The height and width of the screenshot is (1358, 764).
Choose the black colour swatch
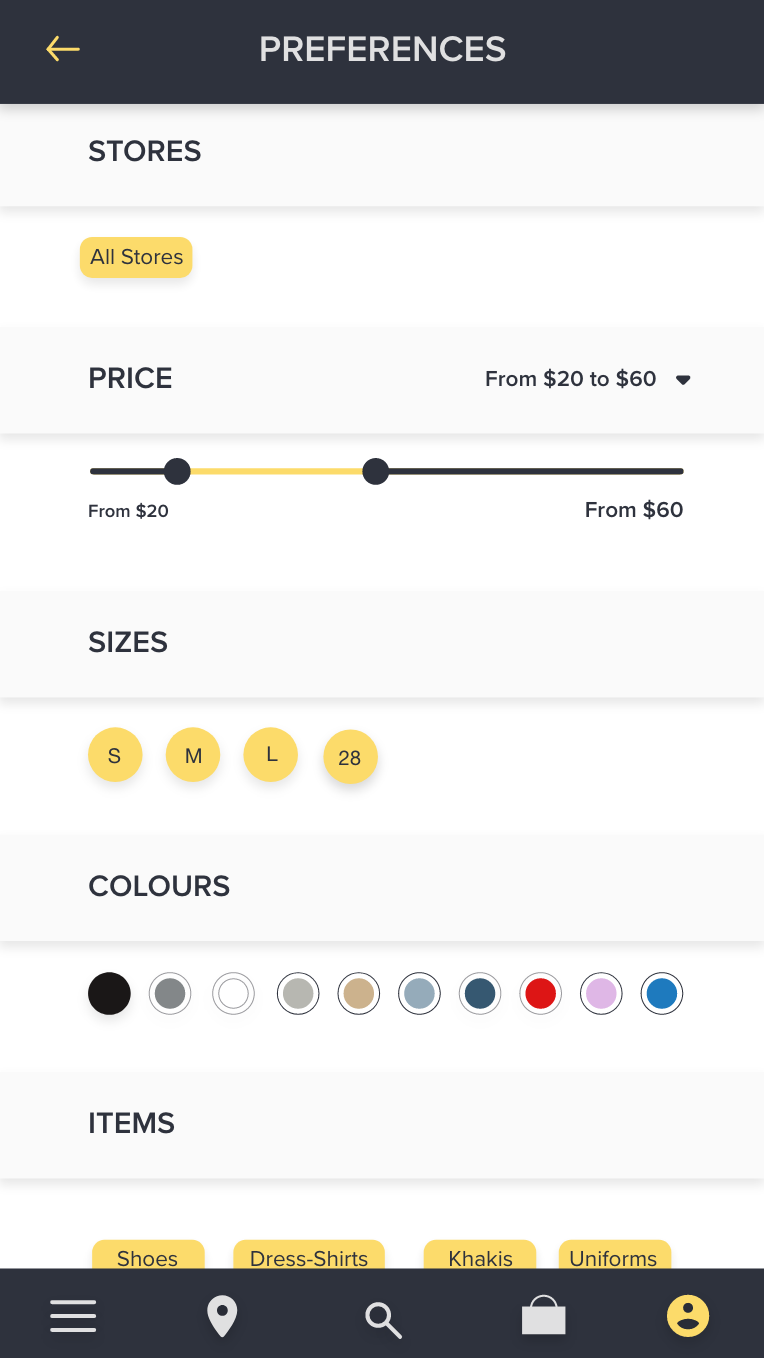[x=110, y=994]
